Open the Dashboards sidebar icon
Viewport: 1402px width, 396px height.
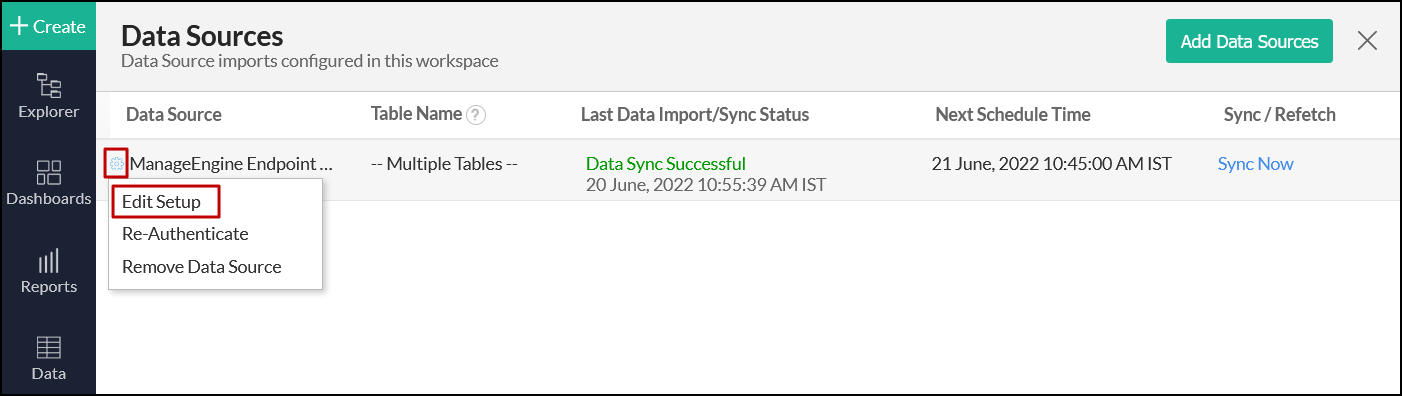tap(48, 183)
